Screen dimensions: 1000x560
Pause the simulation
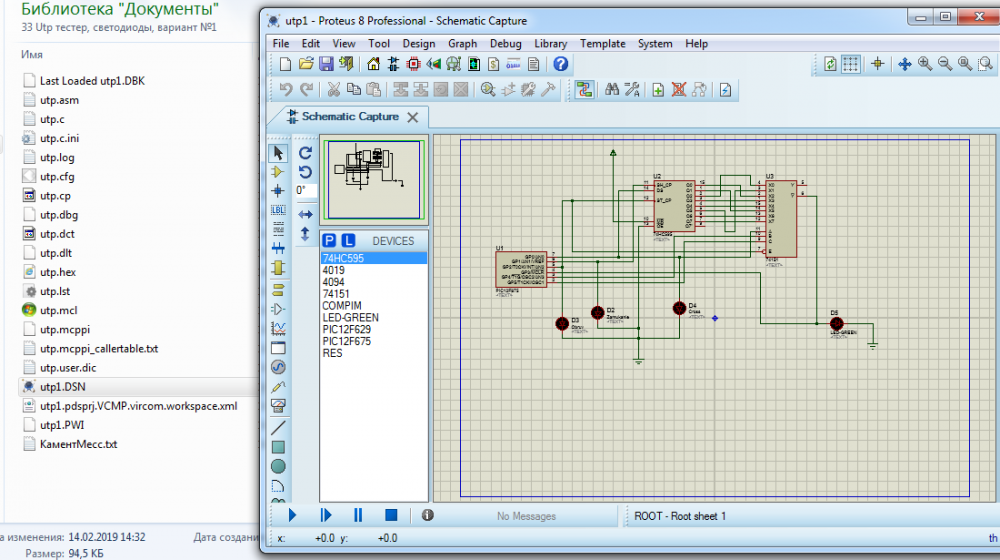[x=358, y=515]
